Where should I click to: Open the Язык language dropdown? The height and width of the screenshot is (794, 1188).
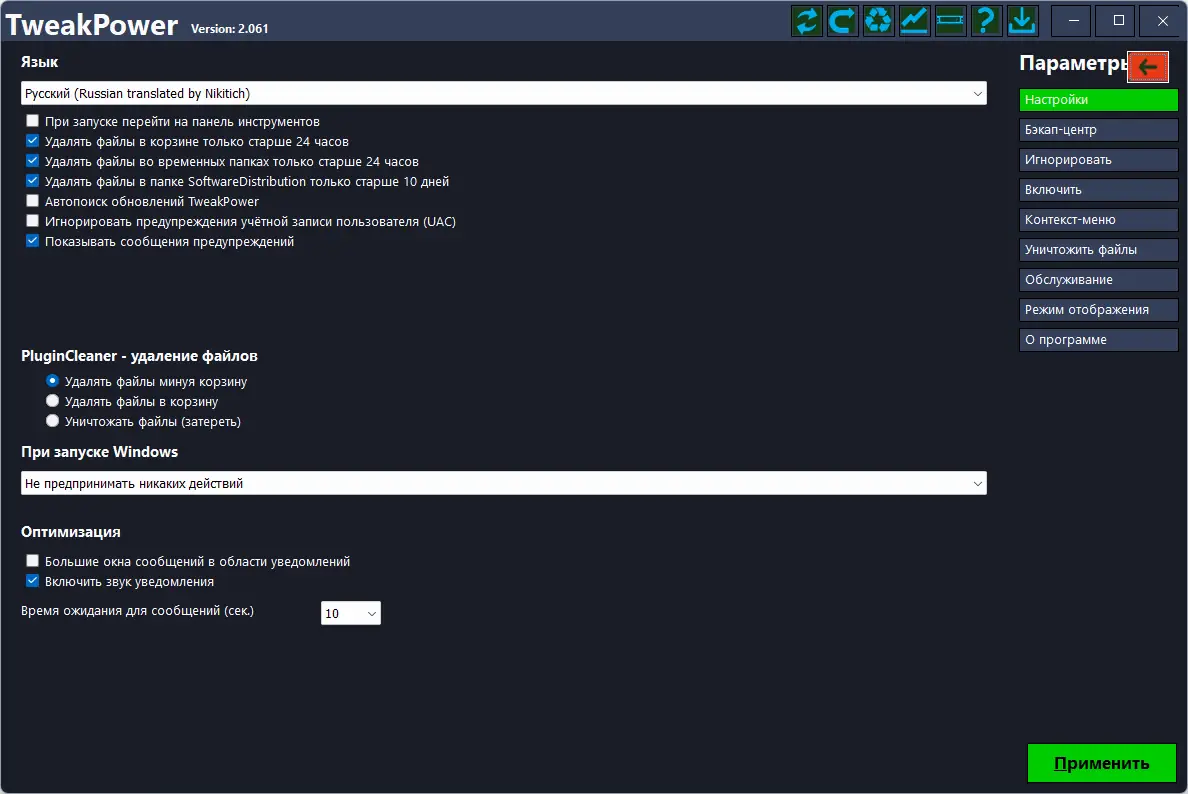click(x=504, y=93)
